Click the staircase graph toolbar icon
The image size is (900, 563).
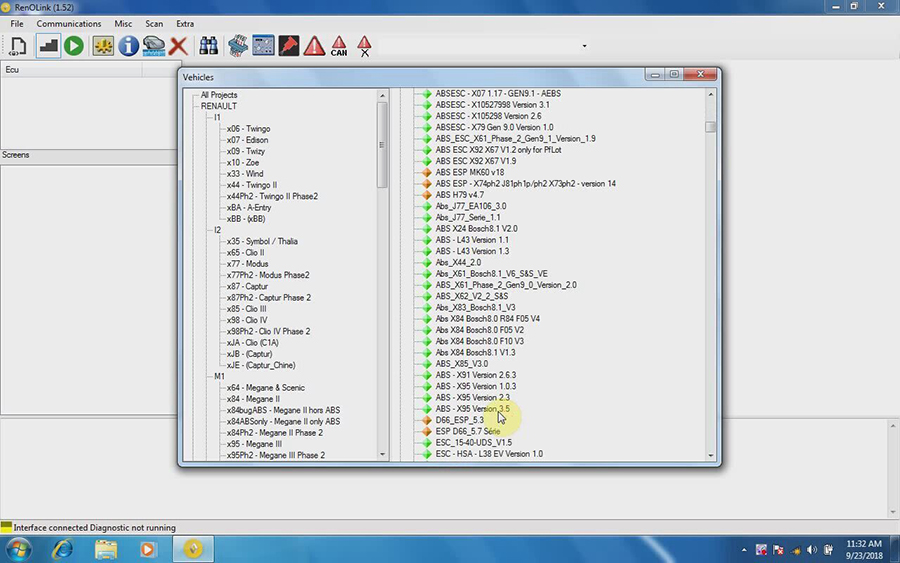47,45
